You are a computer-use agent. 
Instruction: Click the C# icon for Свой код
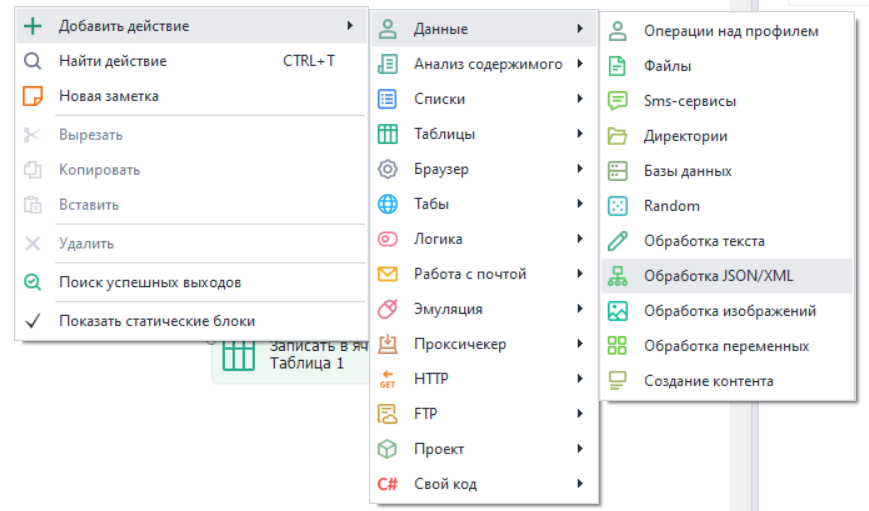coord(387,484)
